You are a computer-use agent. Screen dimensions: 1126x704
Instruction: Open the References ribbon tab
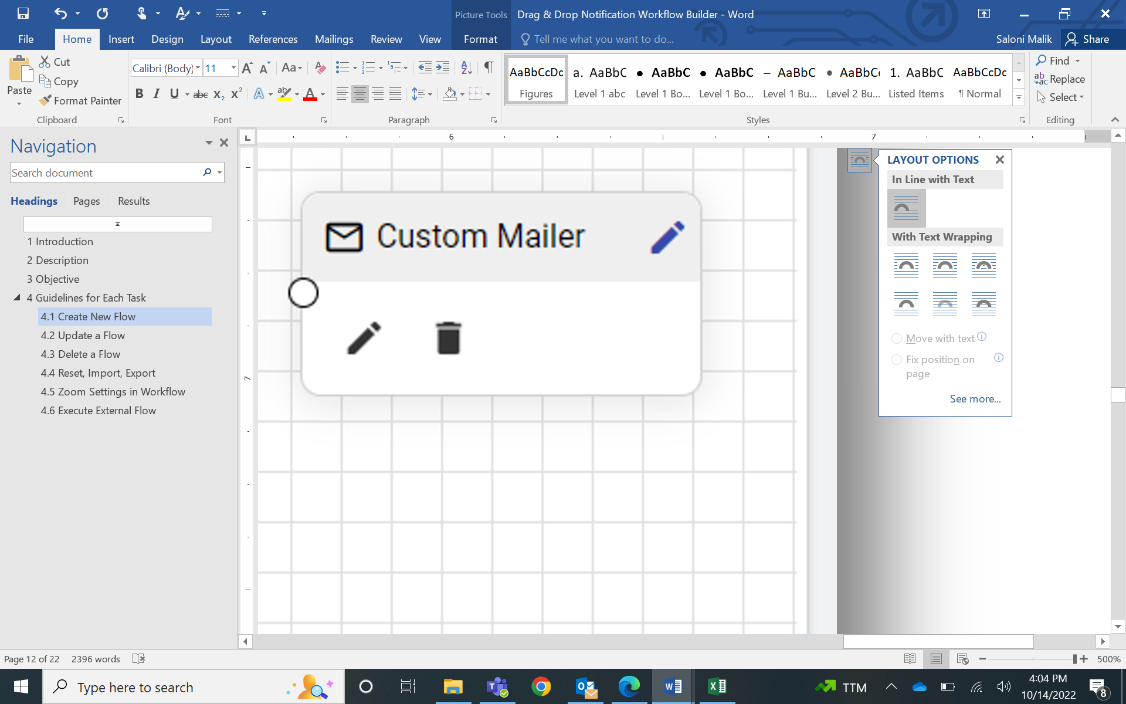273,39
